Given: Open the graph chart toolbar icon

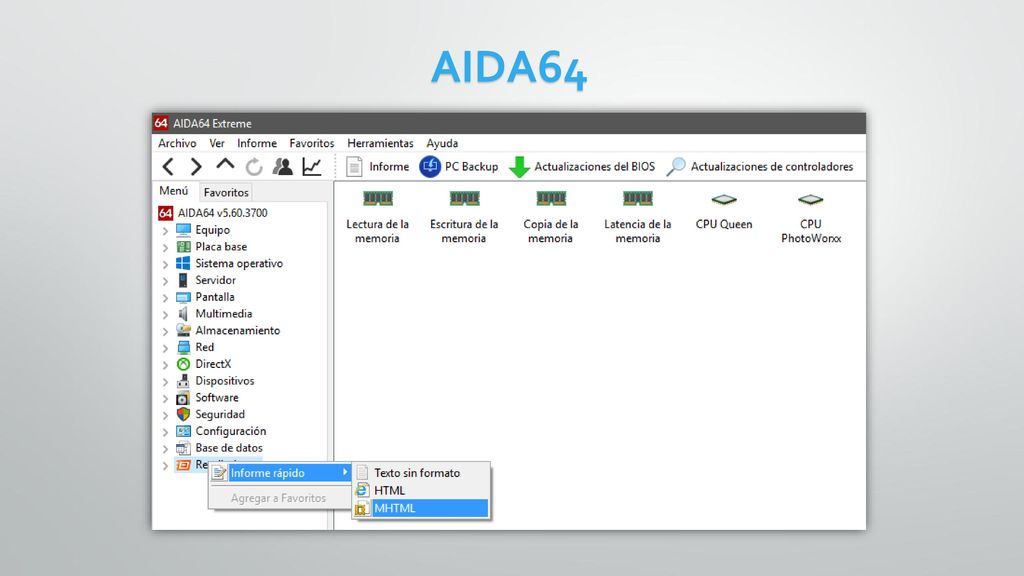Looking at the screenshot, I should click(x=312, y=167).
